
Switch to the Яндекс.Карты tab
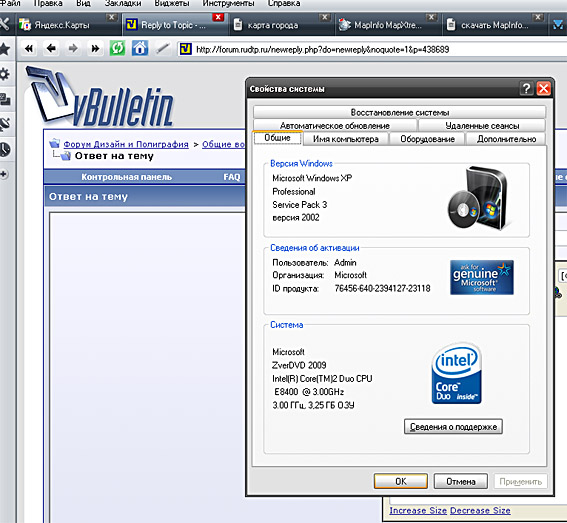[61, 25]
